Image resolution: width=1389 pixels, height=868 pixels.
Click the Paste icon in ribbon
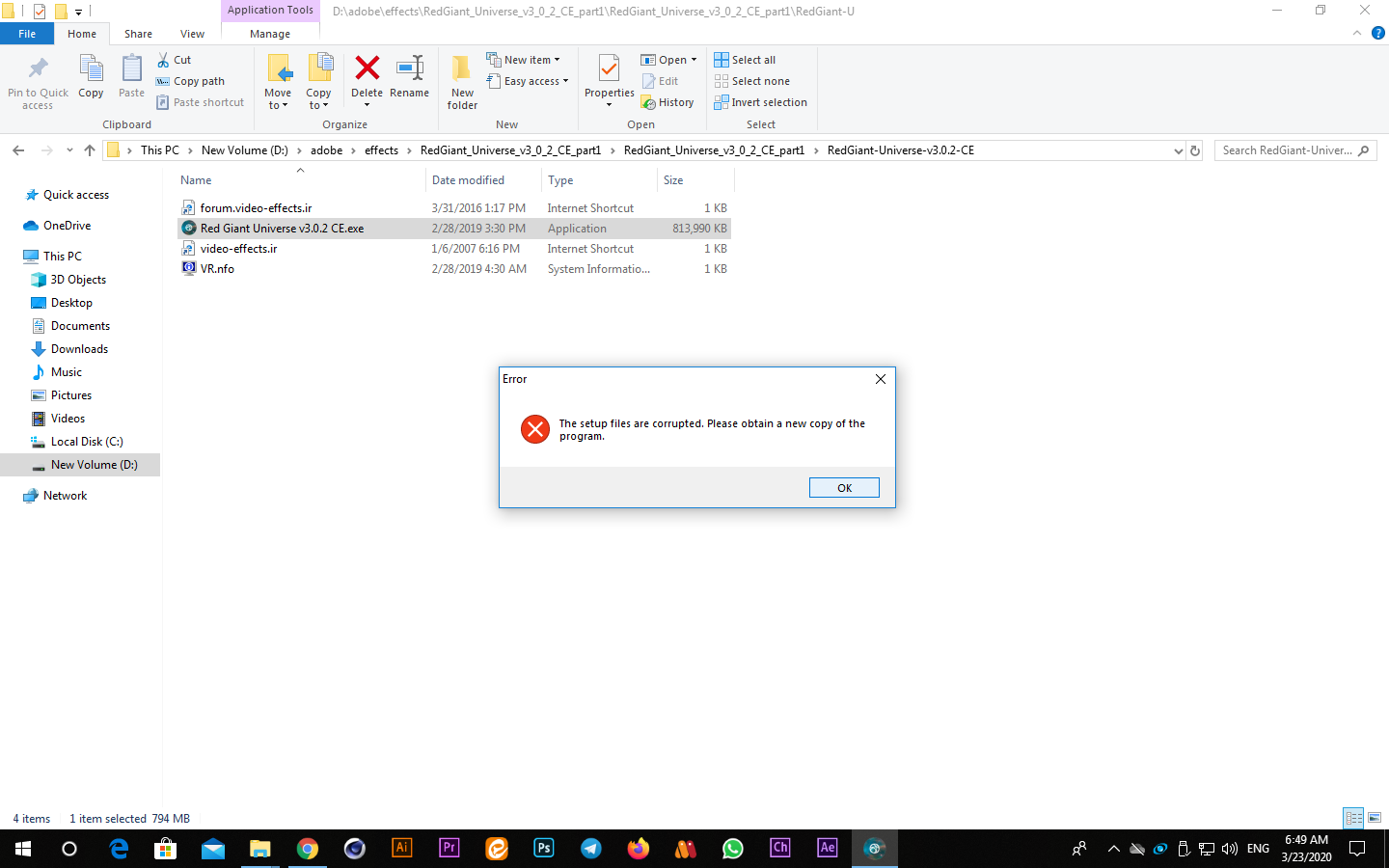coord(131,69)
